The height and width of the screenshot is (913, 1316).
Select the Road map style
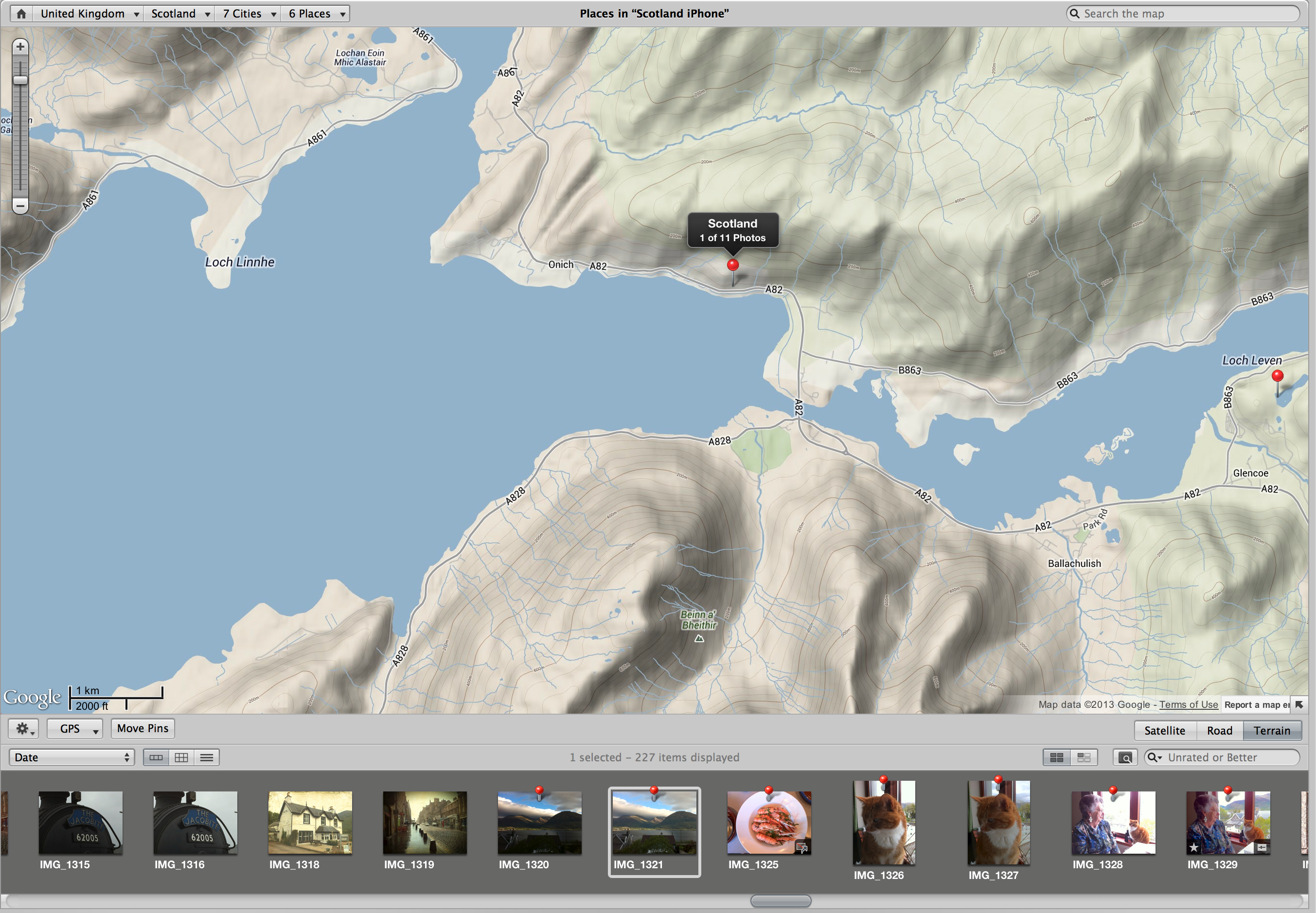[1219, 731]
